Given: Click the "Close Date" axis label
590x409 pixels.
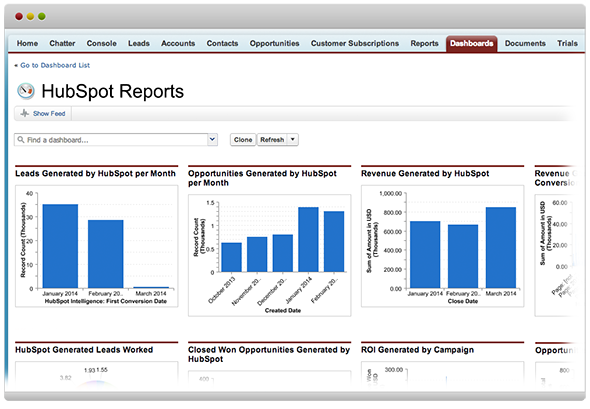Looking at the screenshot, I should 462,301.
